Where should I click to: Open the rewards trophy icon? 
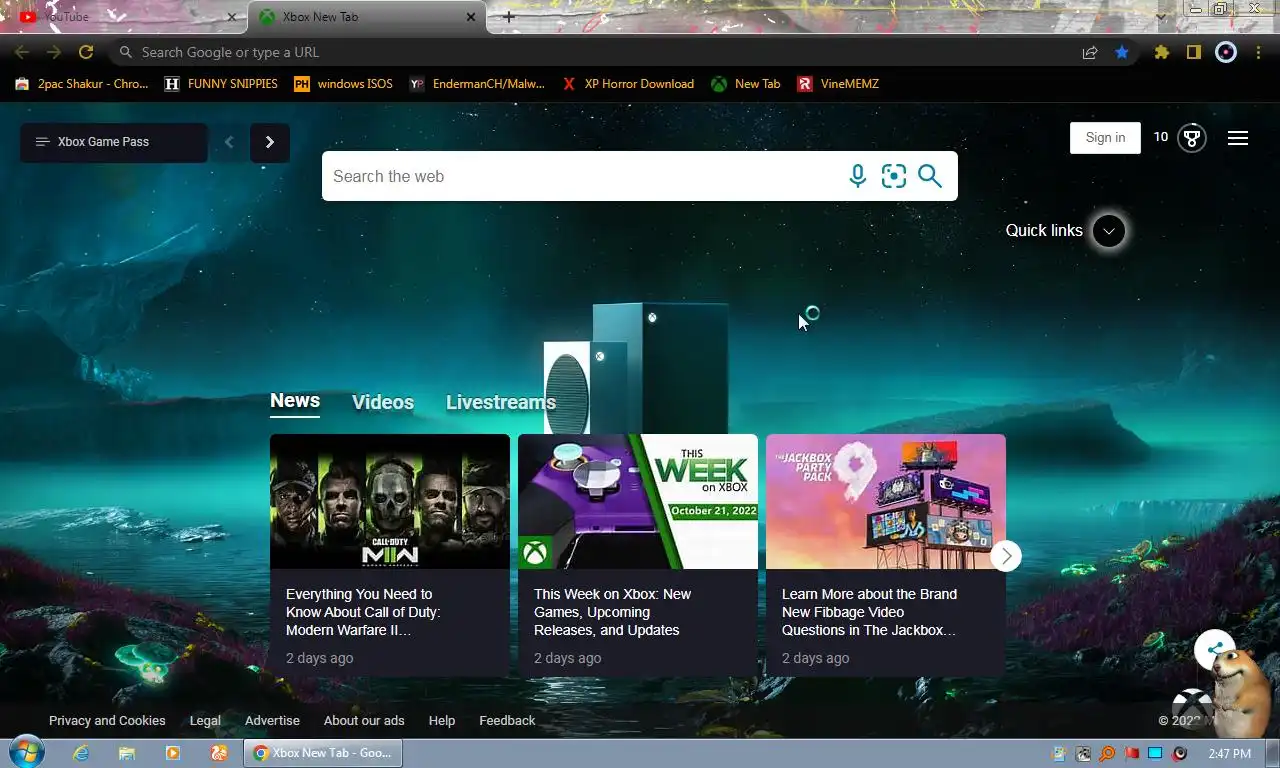pyautogui.click(x=1191, y=138)
